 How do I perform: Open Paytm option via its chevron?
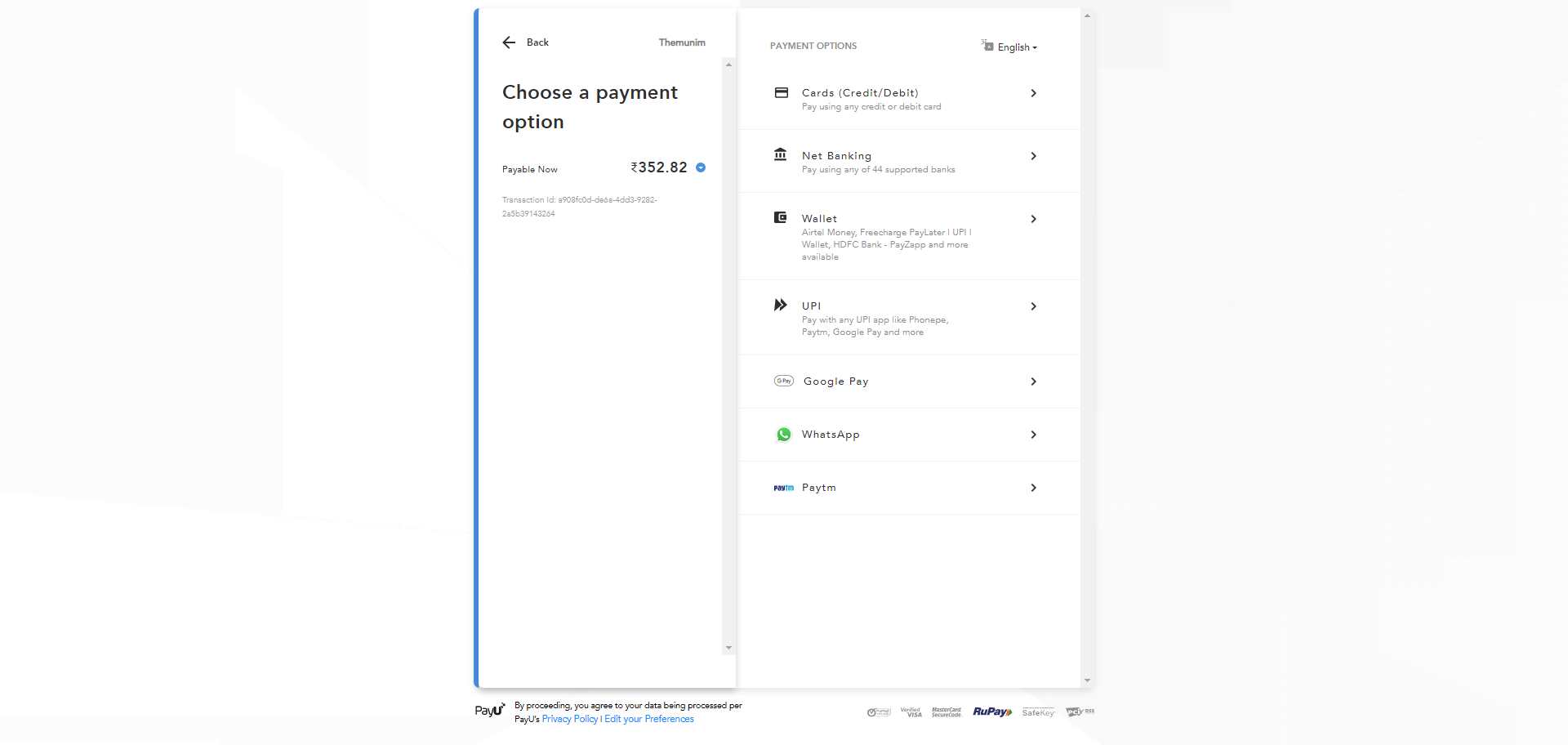pos(1034,488)
